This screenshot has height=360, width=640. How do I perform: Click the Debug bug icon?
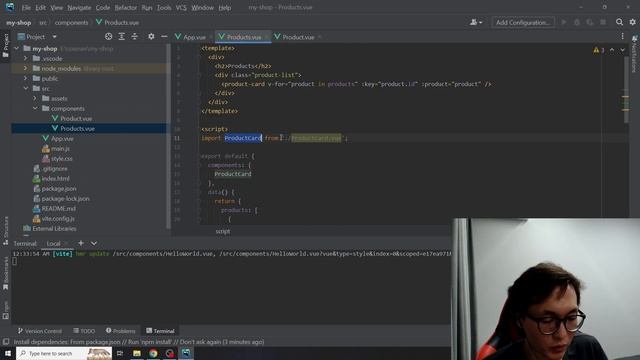click(x=577, y=22)
